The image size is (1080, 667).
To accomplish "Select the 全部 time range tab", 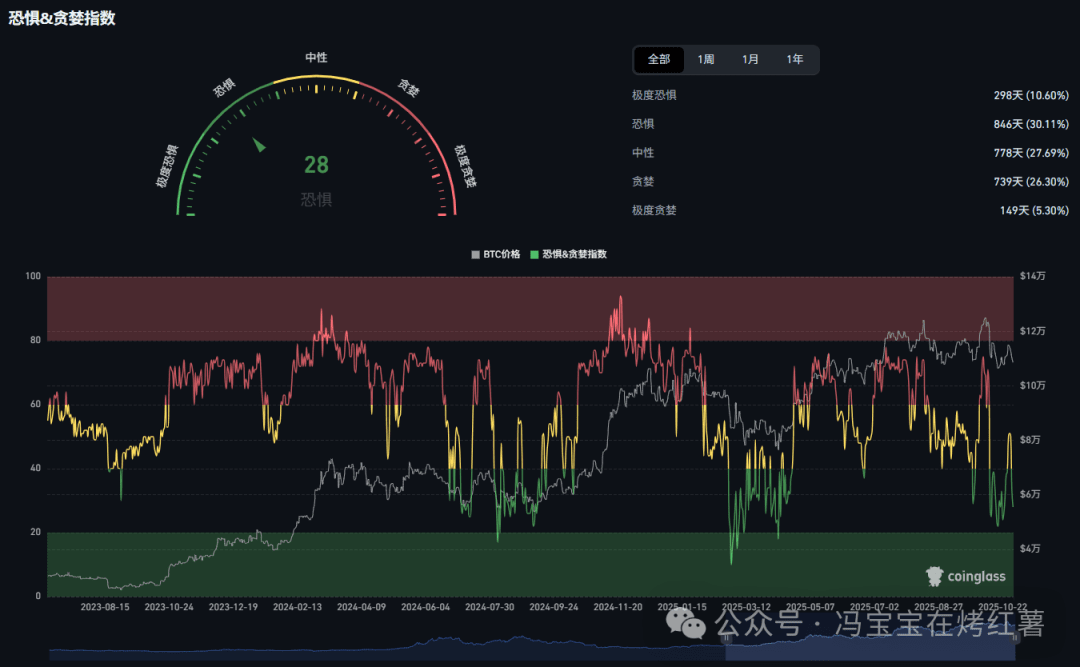I will (658, 60).
